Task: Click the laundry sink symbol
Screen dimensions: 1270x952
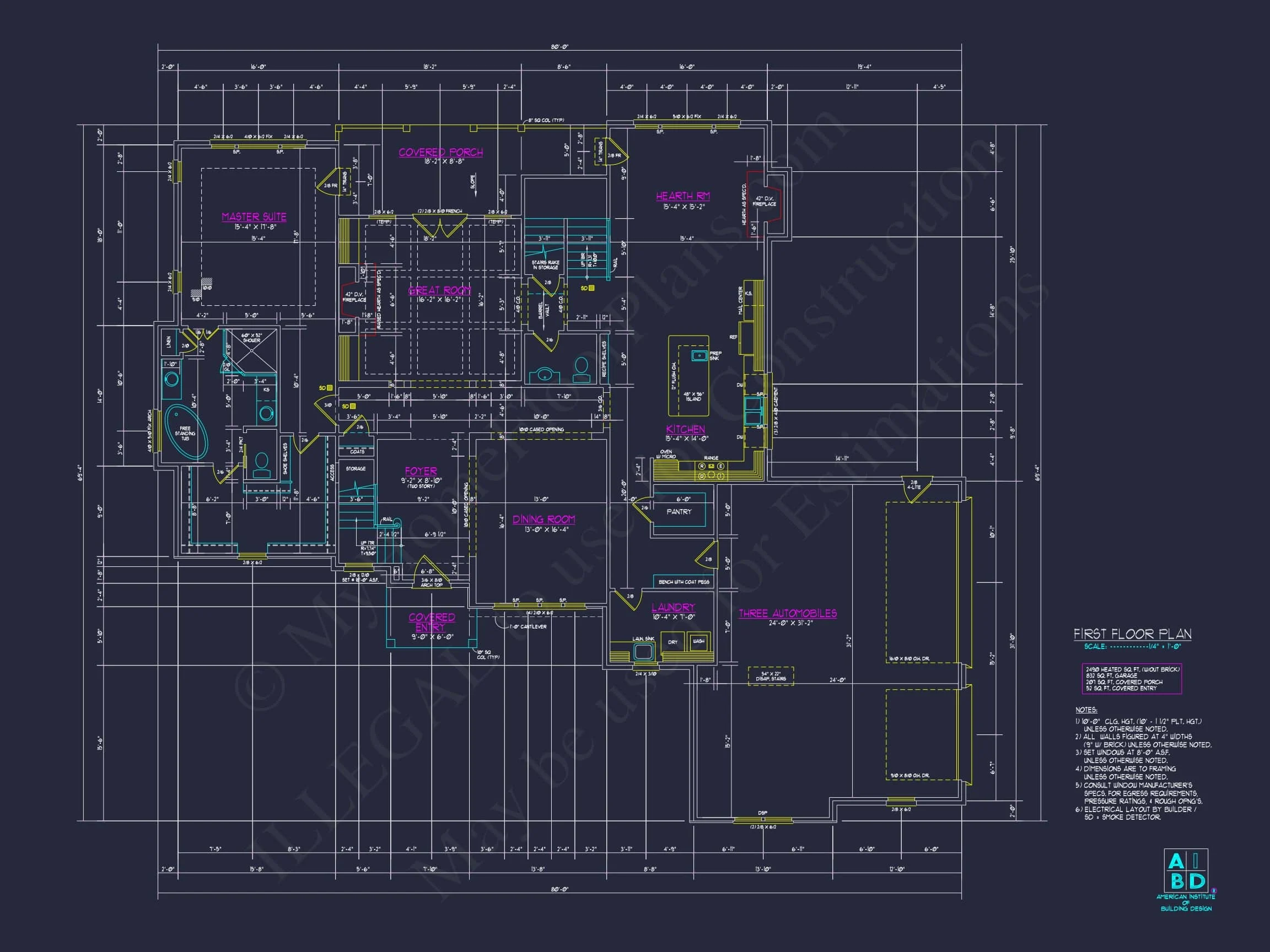Action: [644, 651]
